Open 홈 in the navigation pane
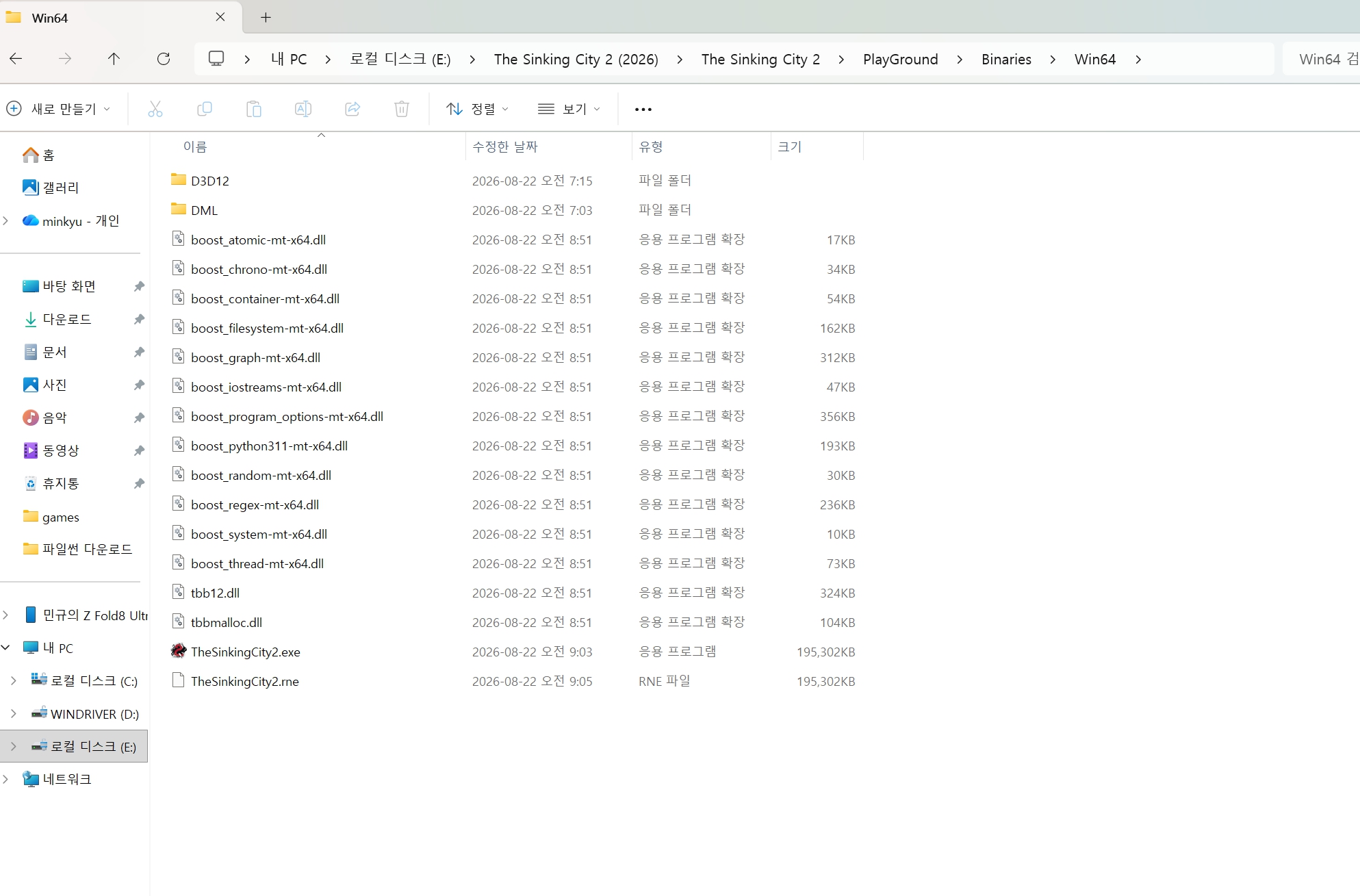The height and width of the screenshot is (896, 1360). tap(38, 155)
